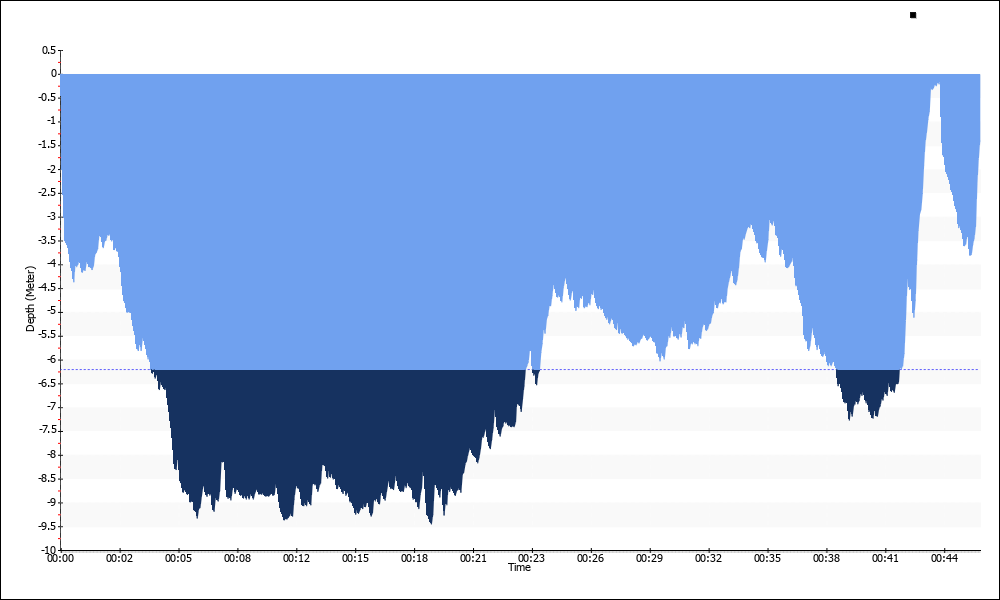This screenshot has height=600, width=1000.
Task: Click the '-4' depth axis label
Action: click(51, 264)
